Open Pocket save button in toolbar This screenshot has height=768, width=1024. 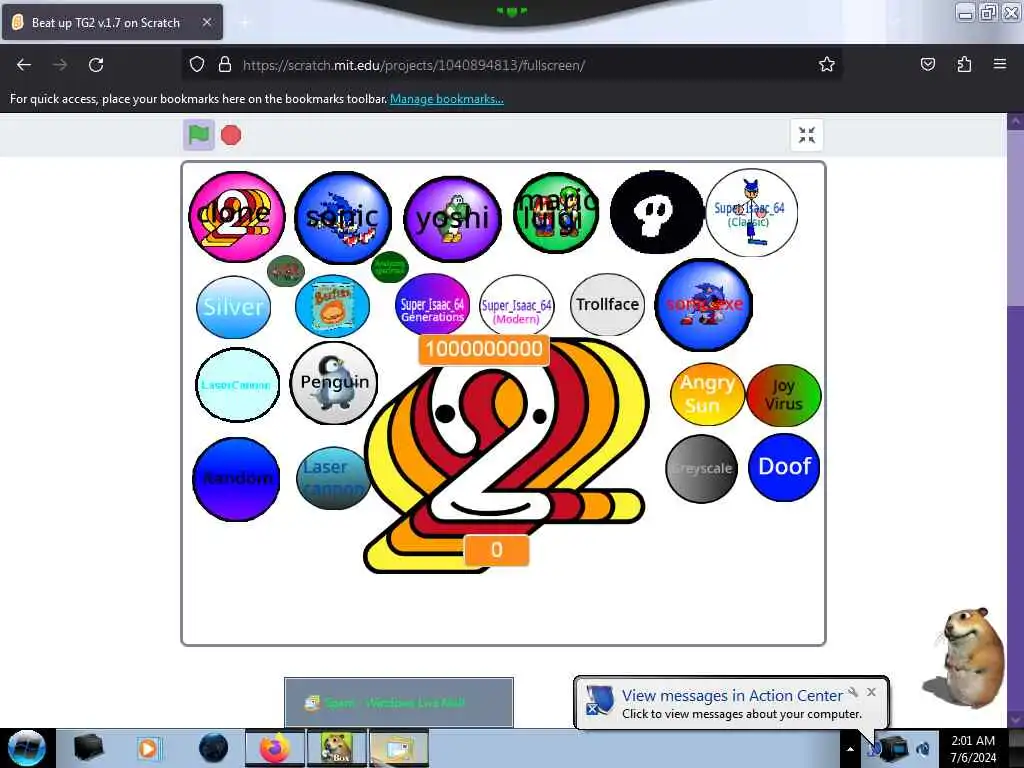[927, 64]
